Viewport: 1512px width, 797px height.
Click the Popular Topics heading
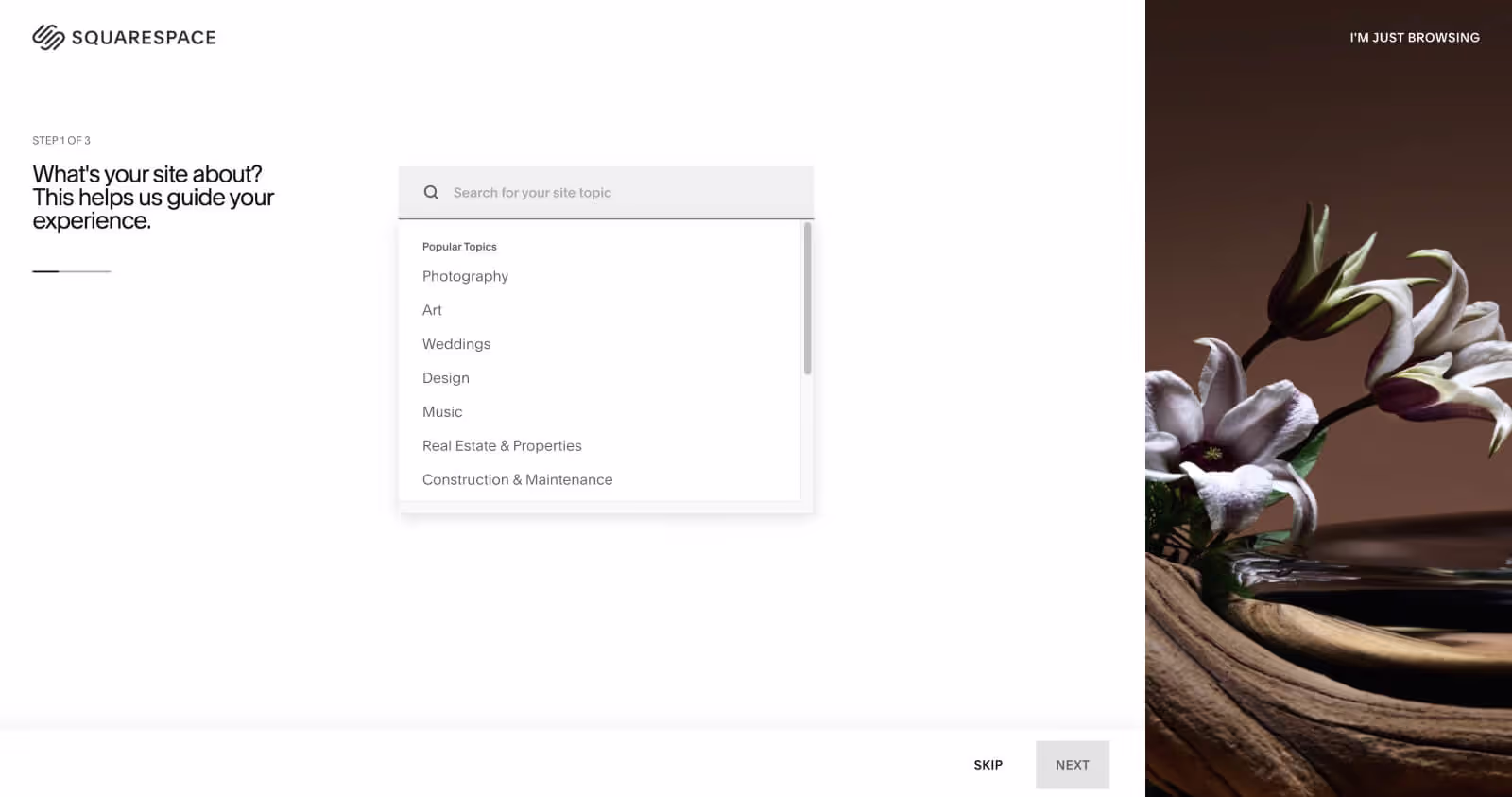(459, 247)
